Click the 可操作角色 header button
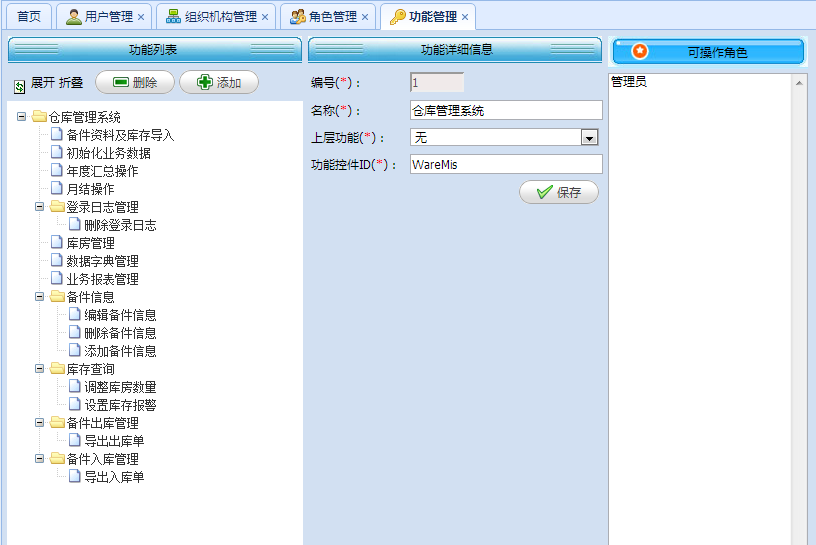Viewport: 816px width, 545px height. point(708,52)
